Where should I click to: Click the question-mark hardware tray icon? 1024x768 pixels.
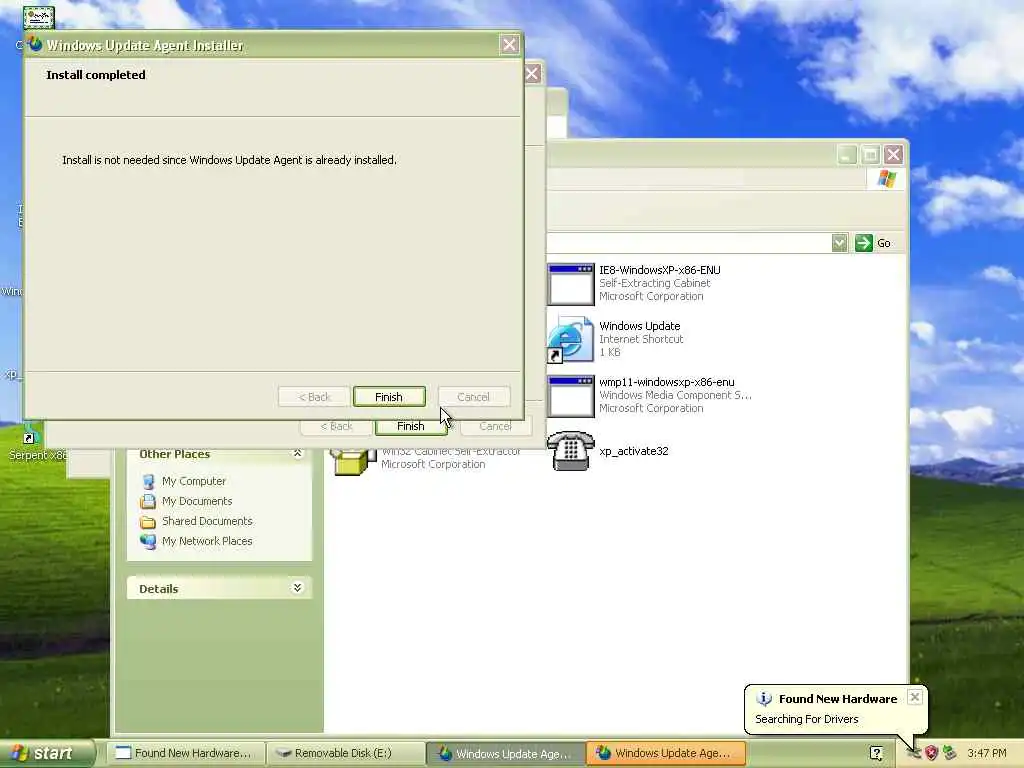[876, 753]
